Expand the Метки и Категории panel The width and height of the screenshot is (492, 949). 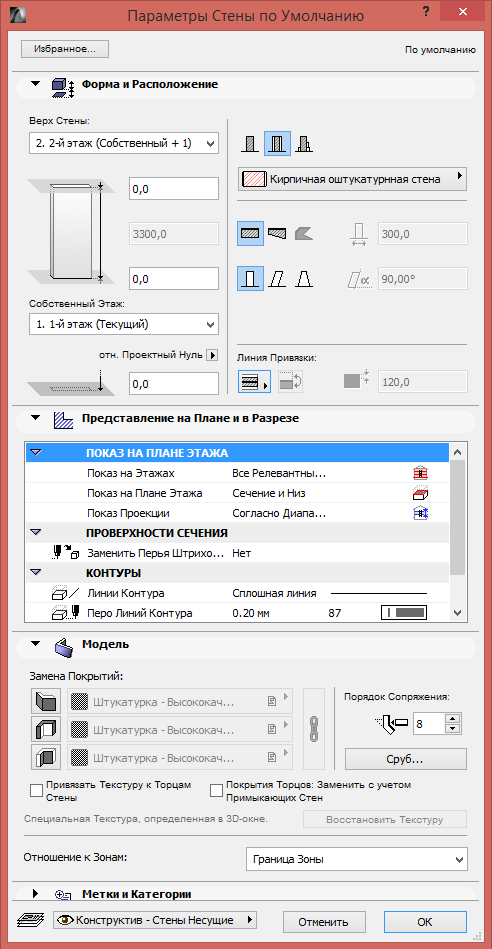pos(35,893)
